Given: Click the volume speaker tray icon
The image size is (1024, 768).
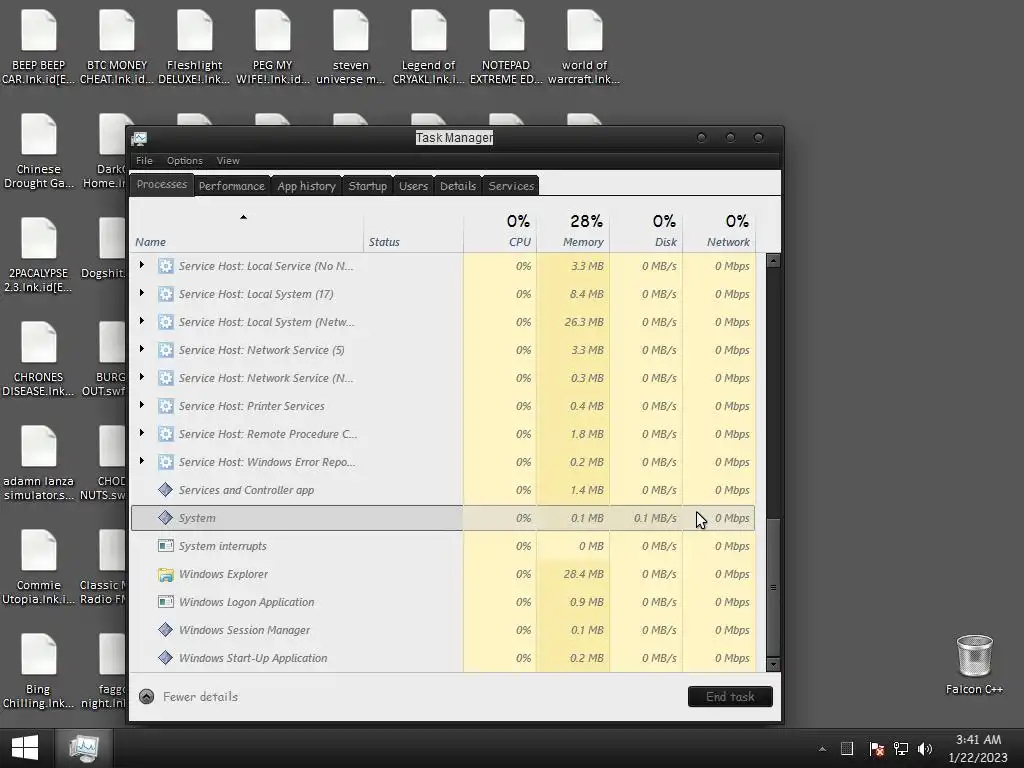Looking at the screenshot, I should tap(925, 749).
